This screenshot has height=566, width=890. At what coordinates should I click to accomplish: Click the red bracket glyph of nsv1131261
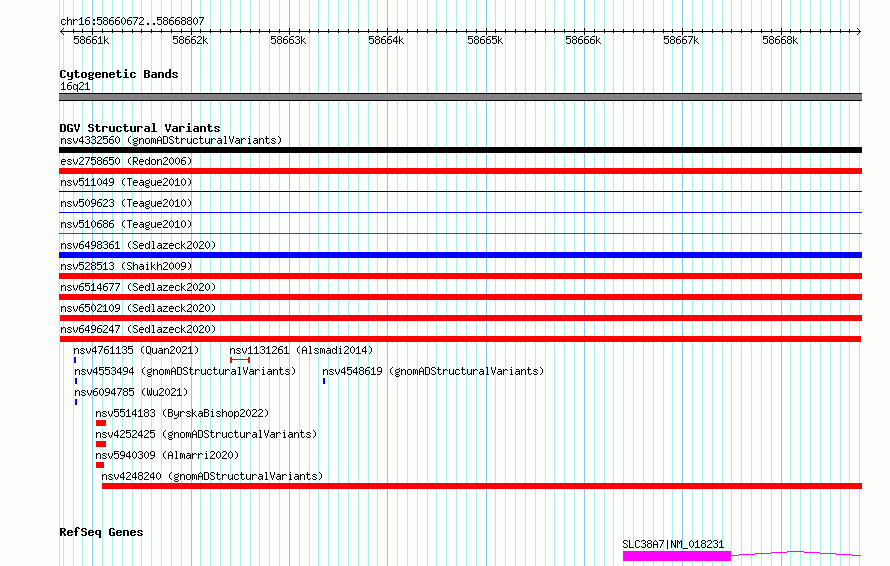(x=240, y=360)
